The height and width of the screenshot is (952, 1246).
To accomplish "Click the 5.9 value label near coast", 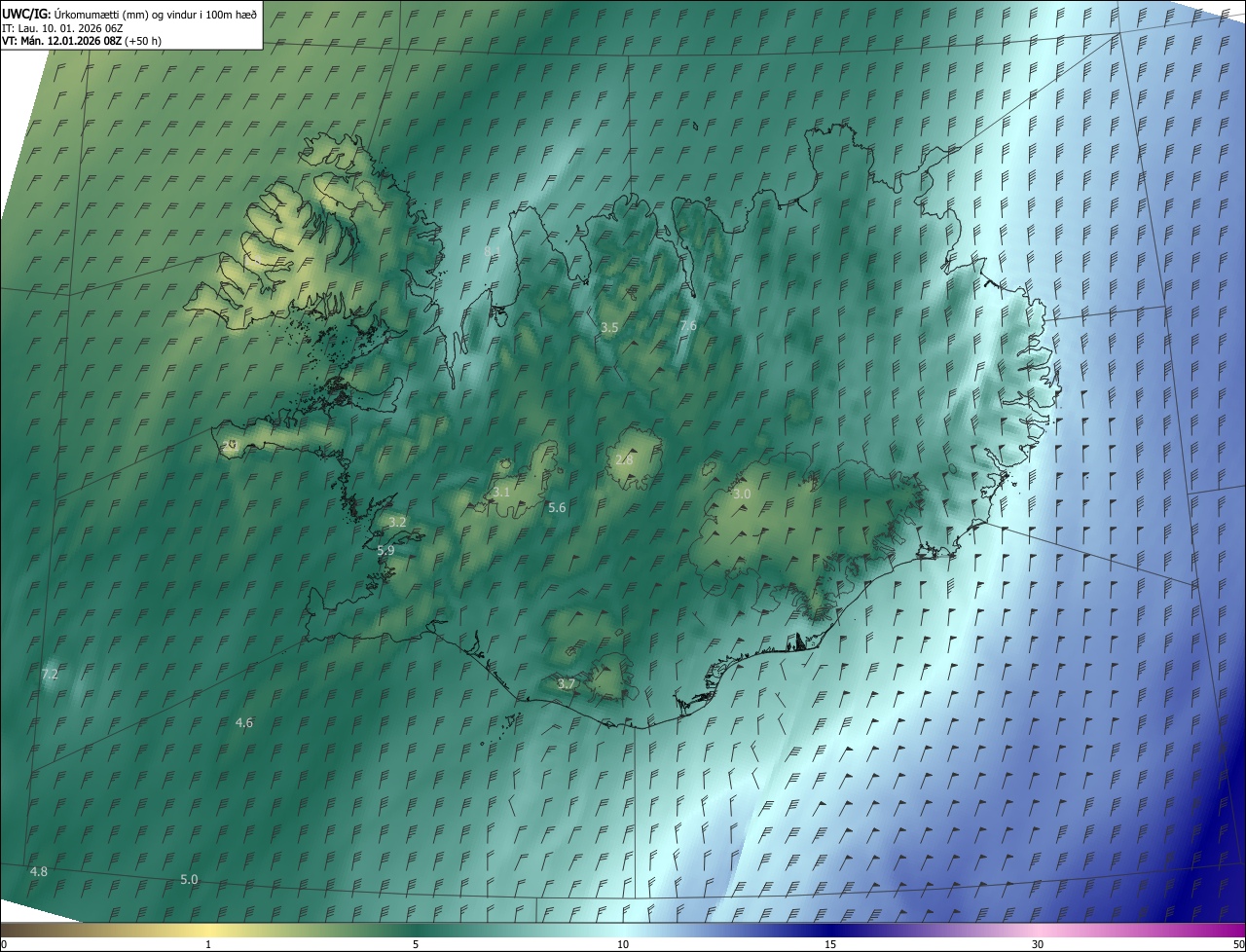I will [385, 550].
